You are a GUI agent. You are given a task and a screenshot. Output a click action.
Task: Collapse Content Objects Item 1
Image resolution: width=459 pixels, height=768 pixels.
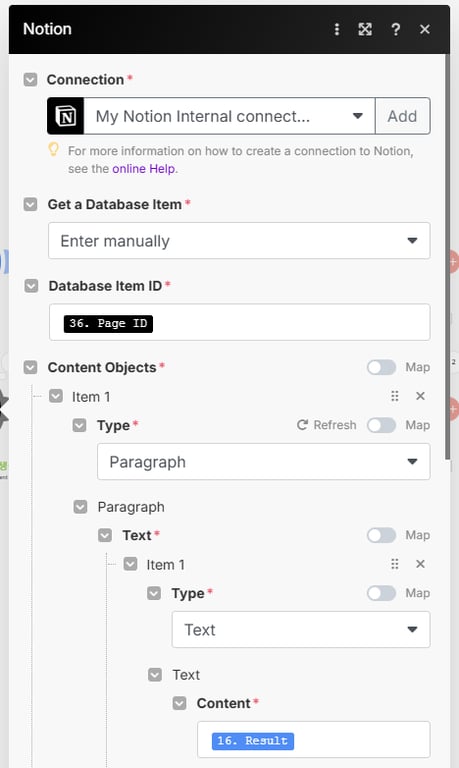click(x=56, y=396)
